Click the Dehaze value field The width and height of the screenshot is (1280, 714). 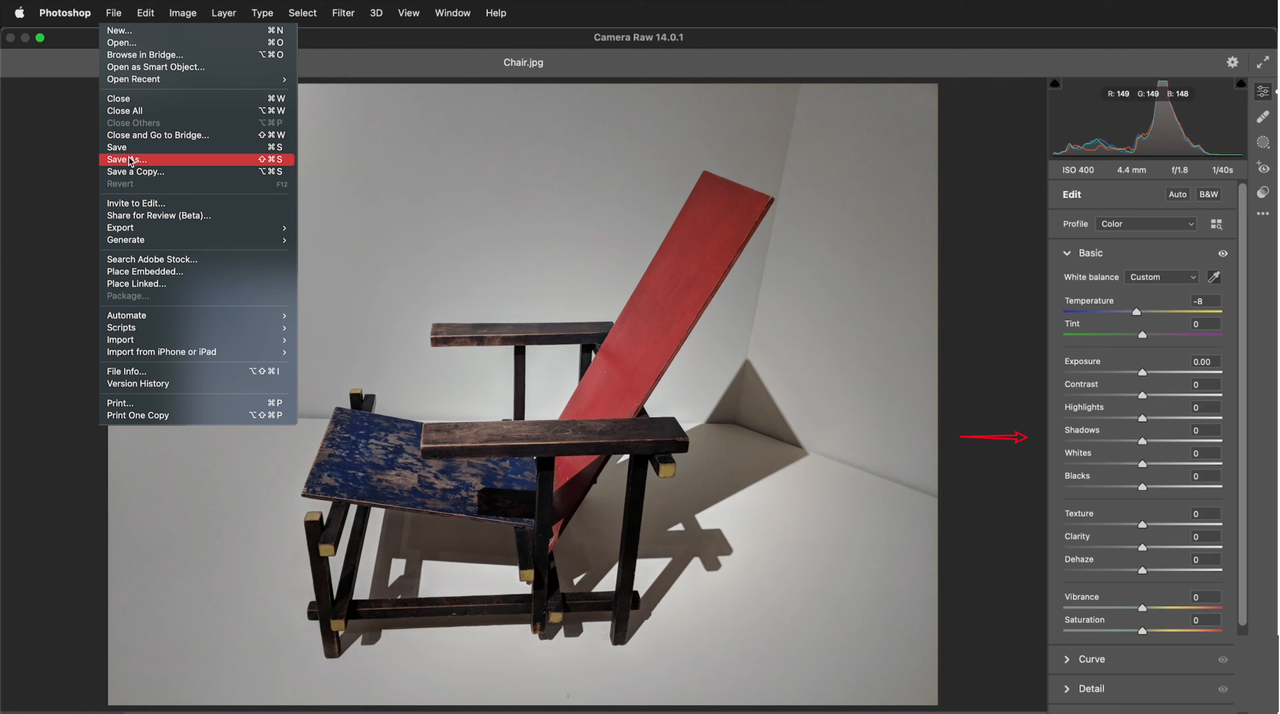pos(1205,560)
